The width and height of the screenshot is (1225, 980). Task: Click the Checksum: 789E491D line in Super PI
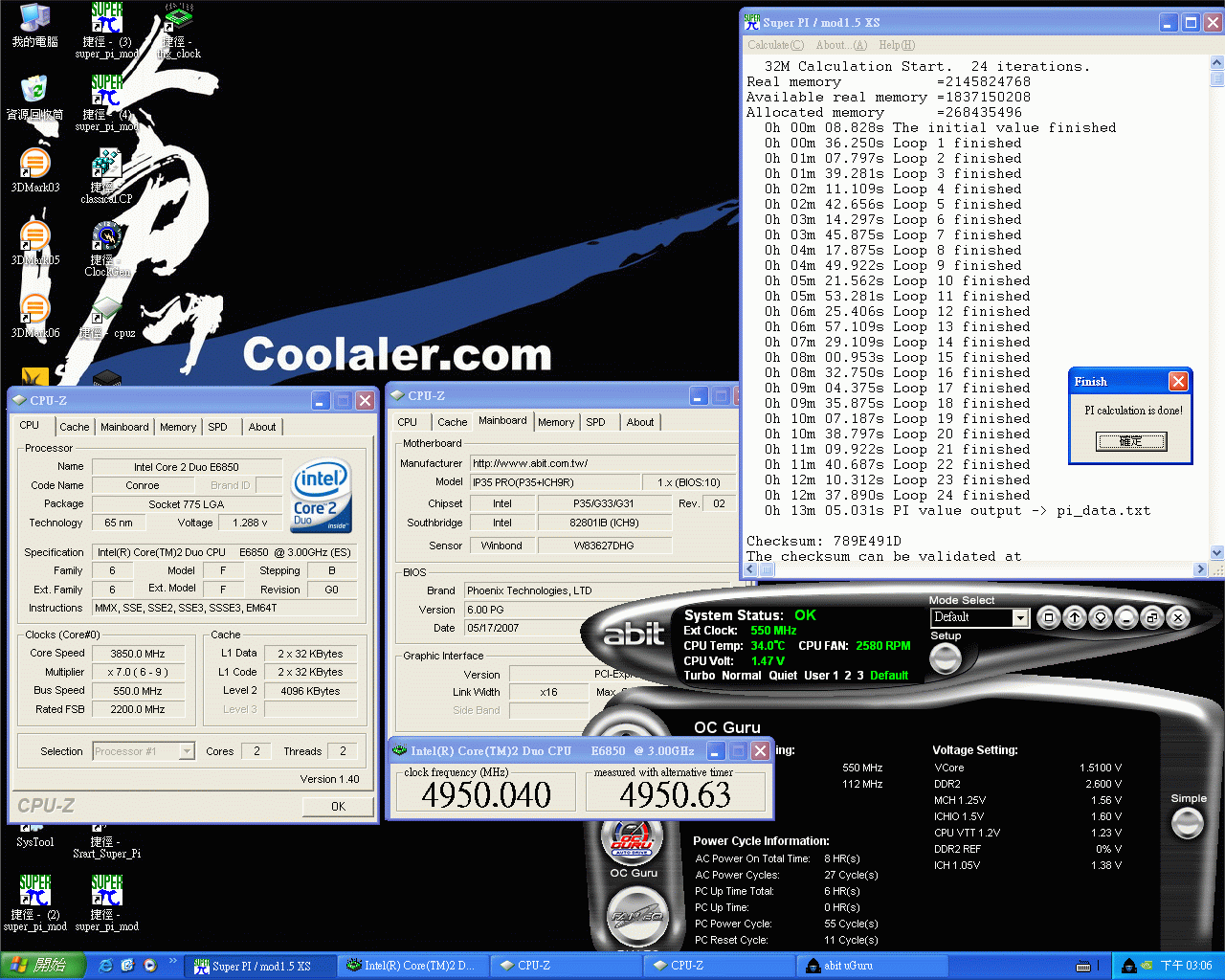click(x=824, y=541)
